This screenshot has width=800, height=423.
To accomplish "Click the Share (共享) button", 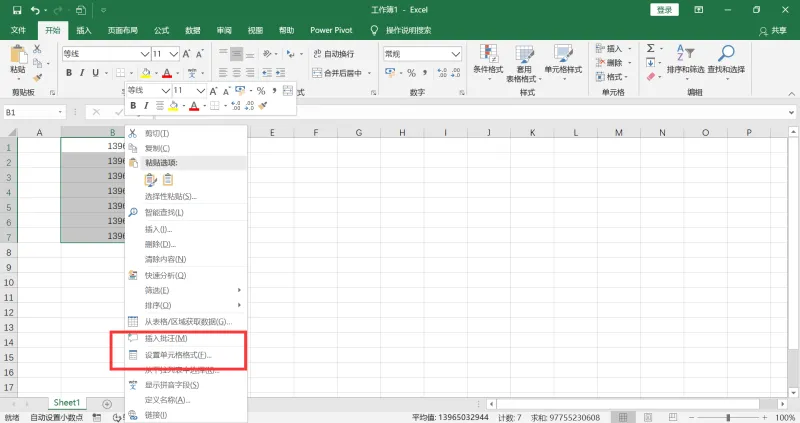I will tap(773, 31).
